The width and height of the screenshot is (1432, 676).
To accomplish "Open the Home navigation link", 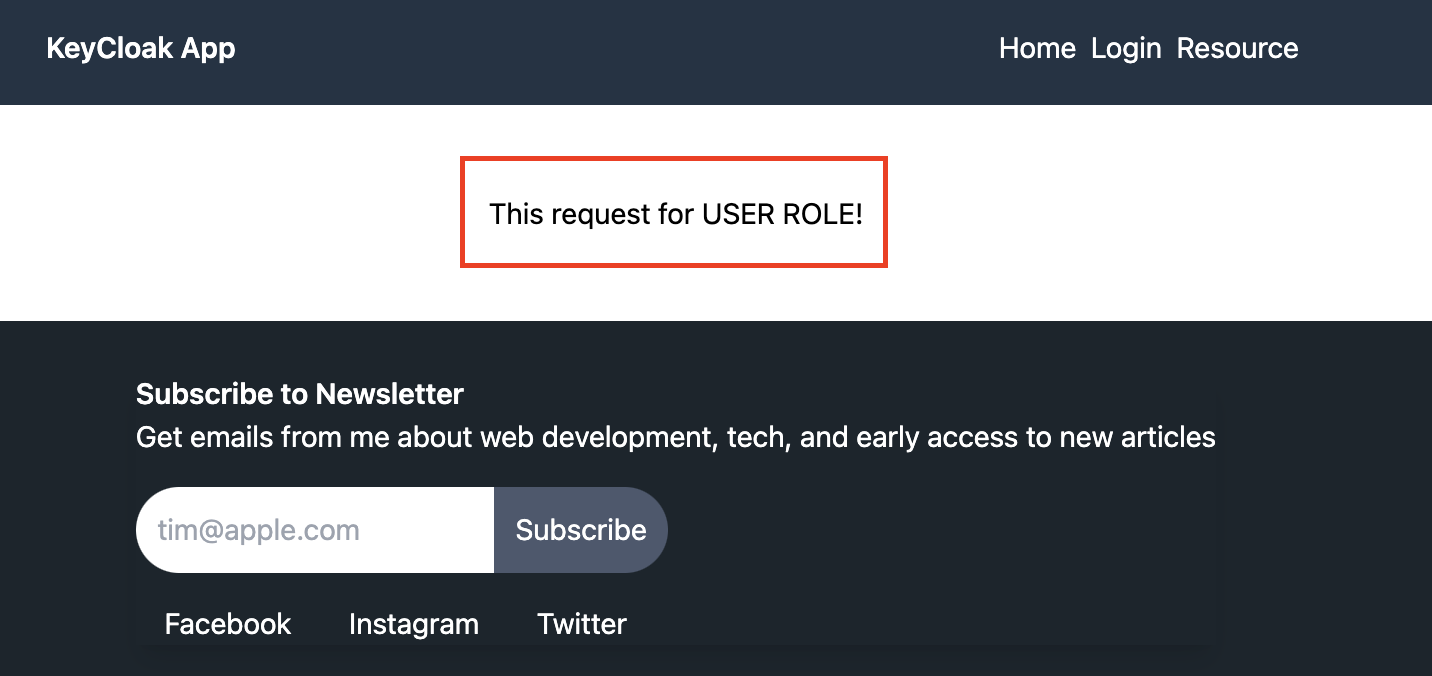I will (1037, 48).
